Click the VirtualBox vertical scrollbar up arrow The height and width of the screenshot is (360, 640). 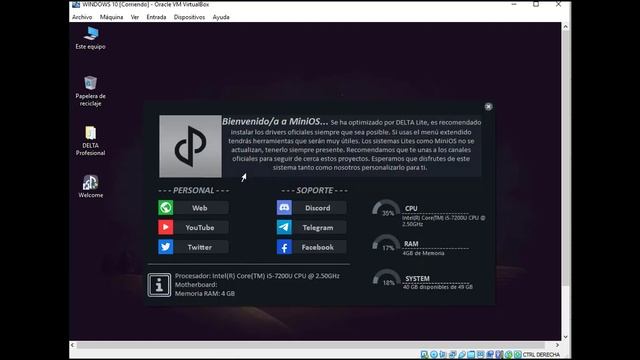(x=565, y=27)
